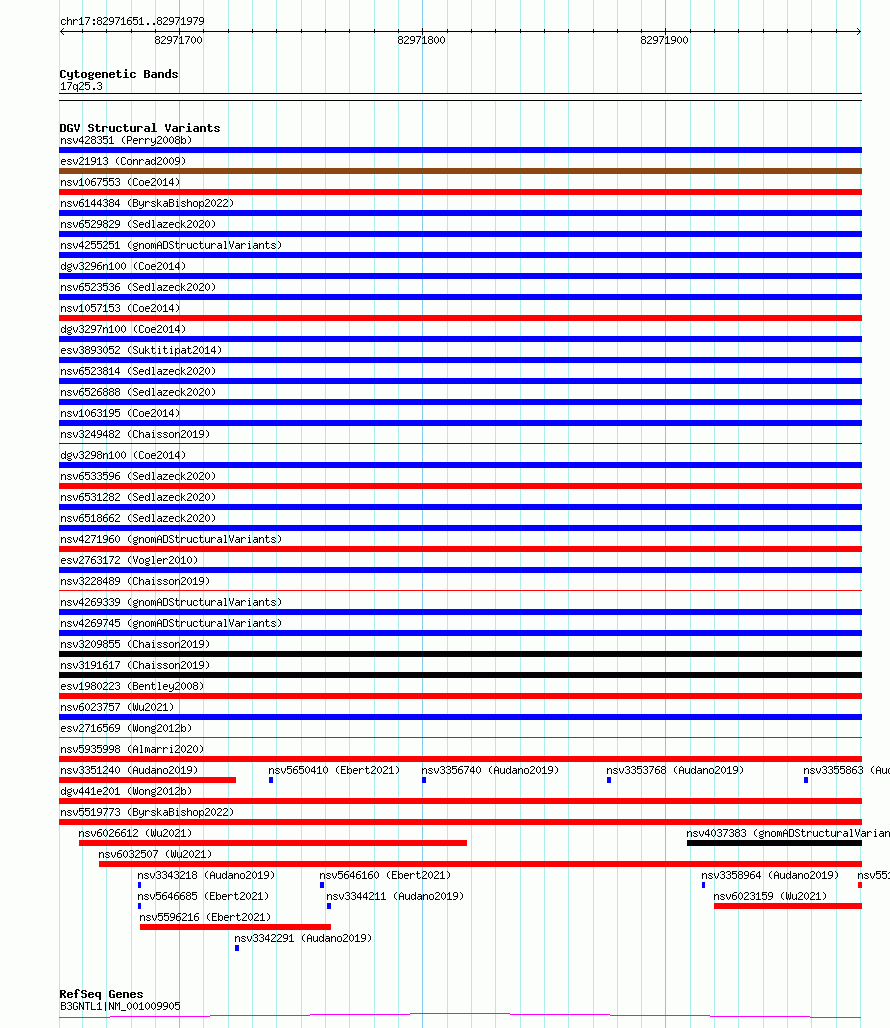Viewport: 890px width, 1028px height.
Task: Click esv2716569 (Wong2012b) label
Action: pos(126,728)
